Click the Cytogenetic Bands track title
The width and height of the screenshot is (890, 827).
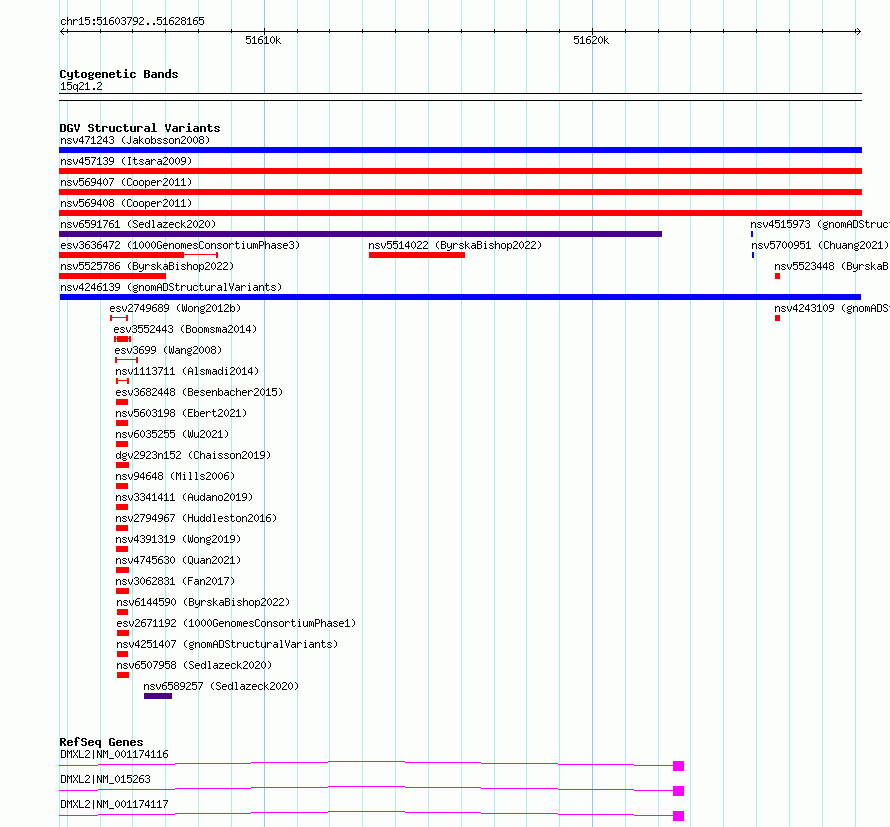click(119, 74)
